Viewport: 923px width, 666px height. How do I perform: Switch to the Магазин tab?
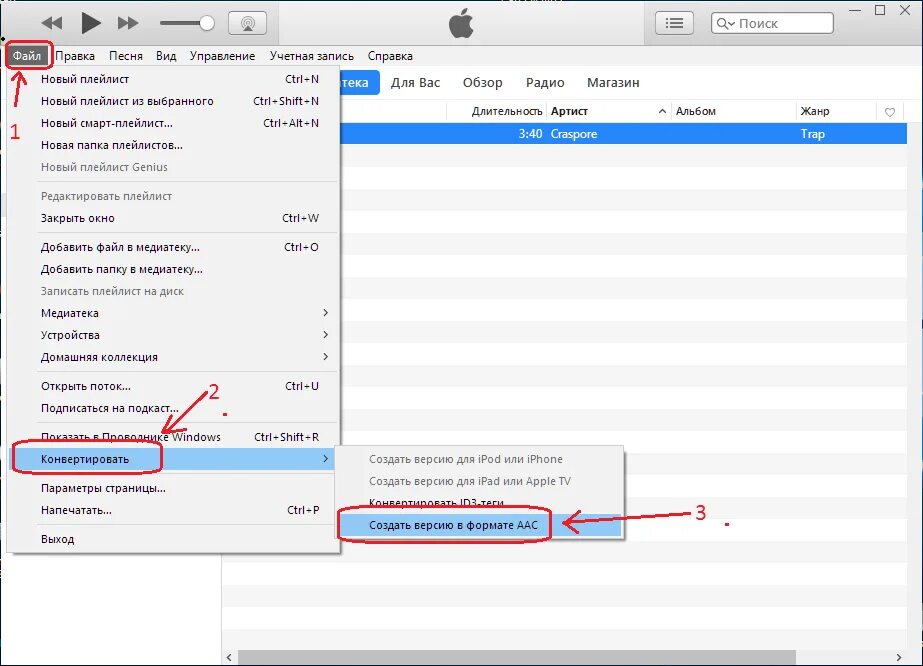click(613, 82)
